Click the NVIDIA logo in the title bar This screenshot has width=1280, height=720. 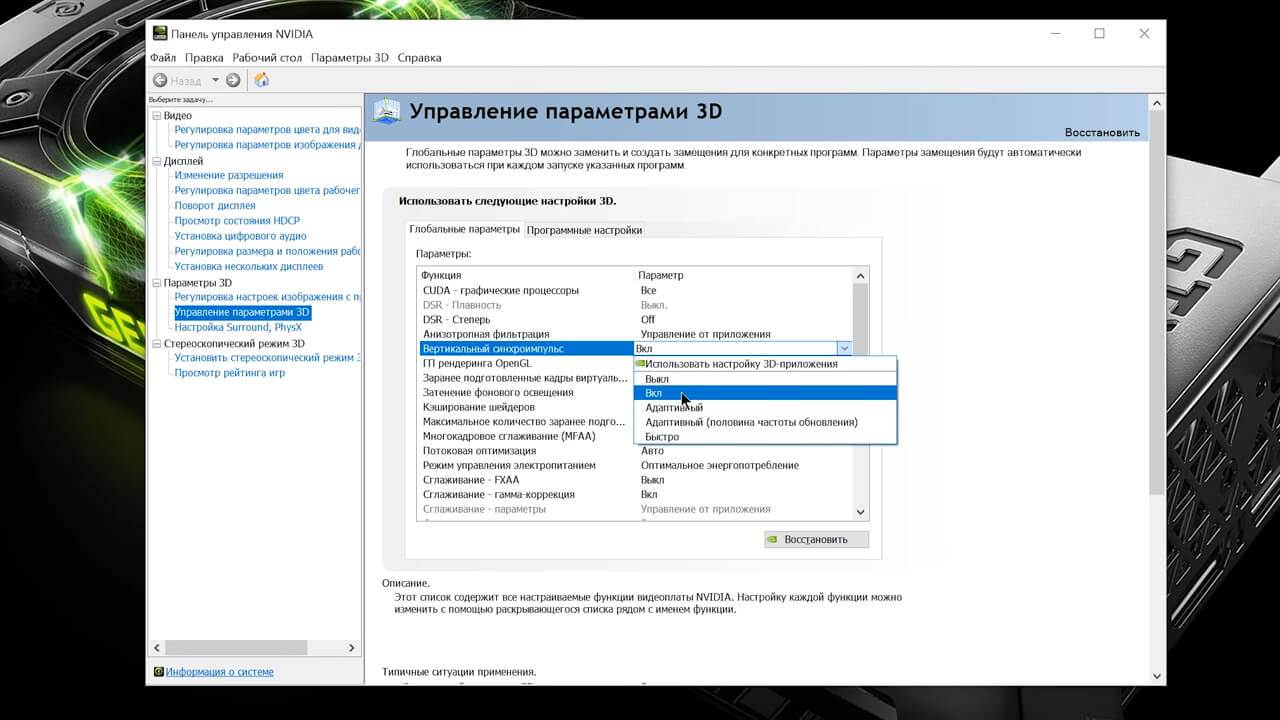(x=160, y=34)
